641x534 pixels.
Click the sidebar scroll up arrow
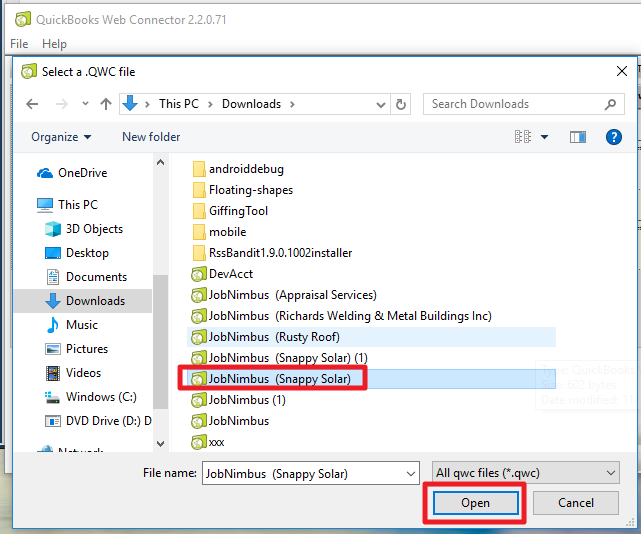[161, 162]
